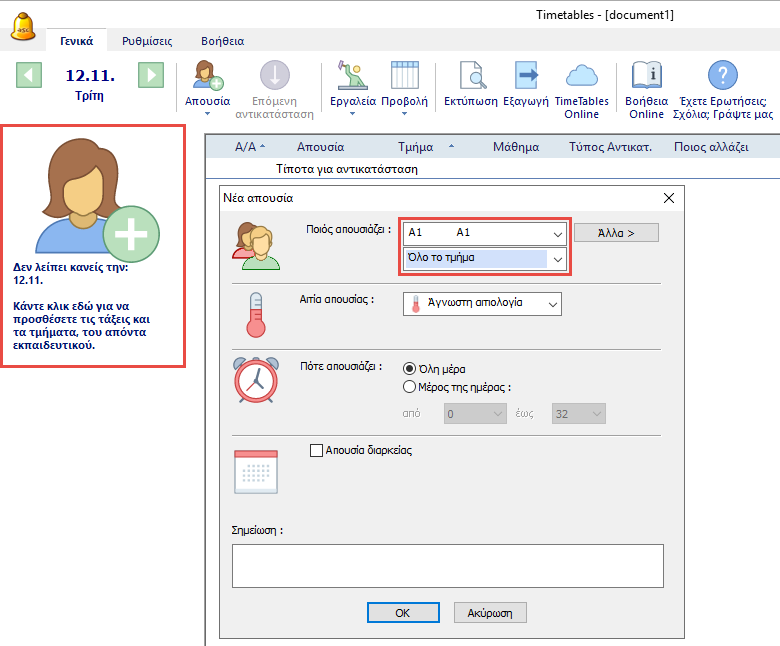The height and width of the screenshot is (646, 780).
Task: Go to previous day with left arrow
Action: click(x=29, y=75)
